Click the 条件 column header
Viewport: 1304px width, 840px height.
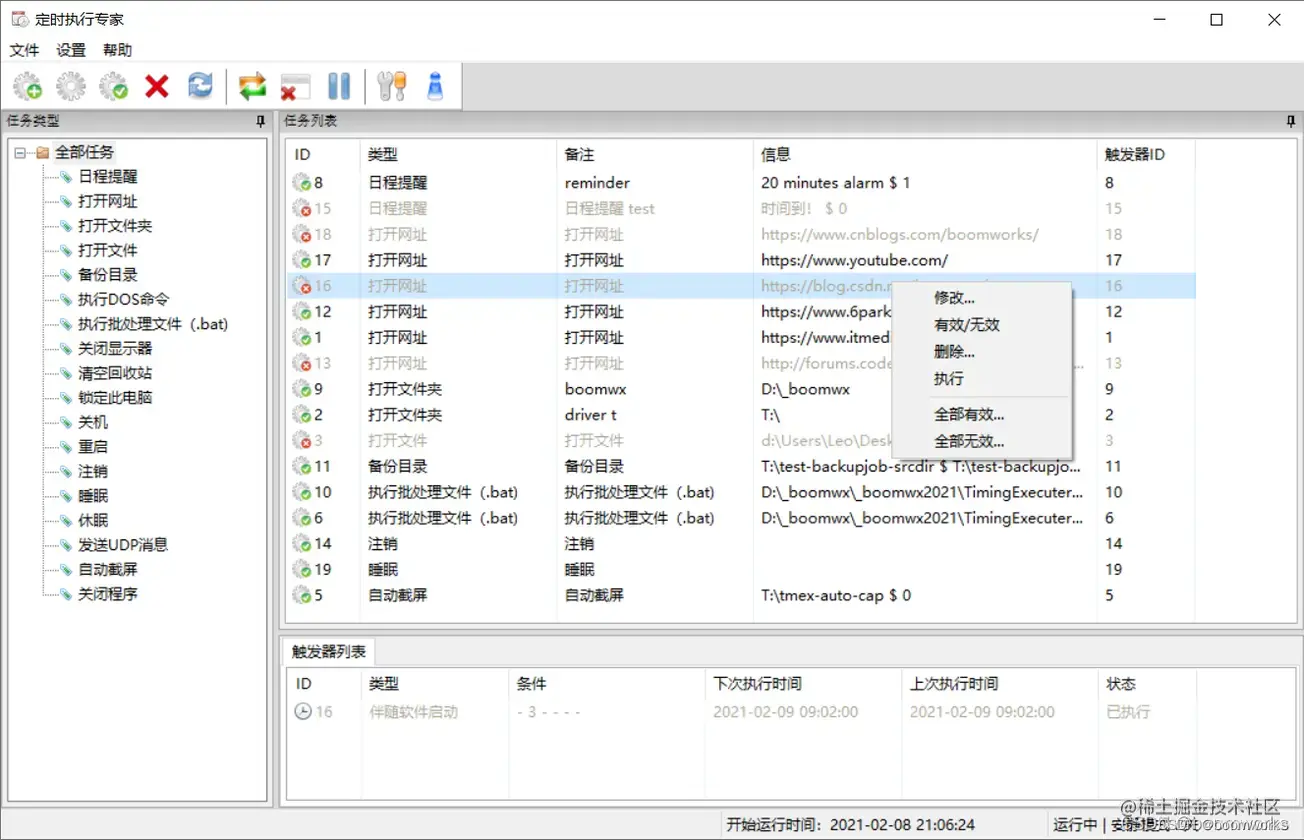coord(606,684)
